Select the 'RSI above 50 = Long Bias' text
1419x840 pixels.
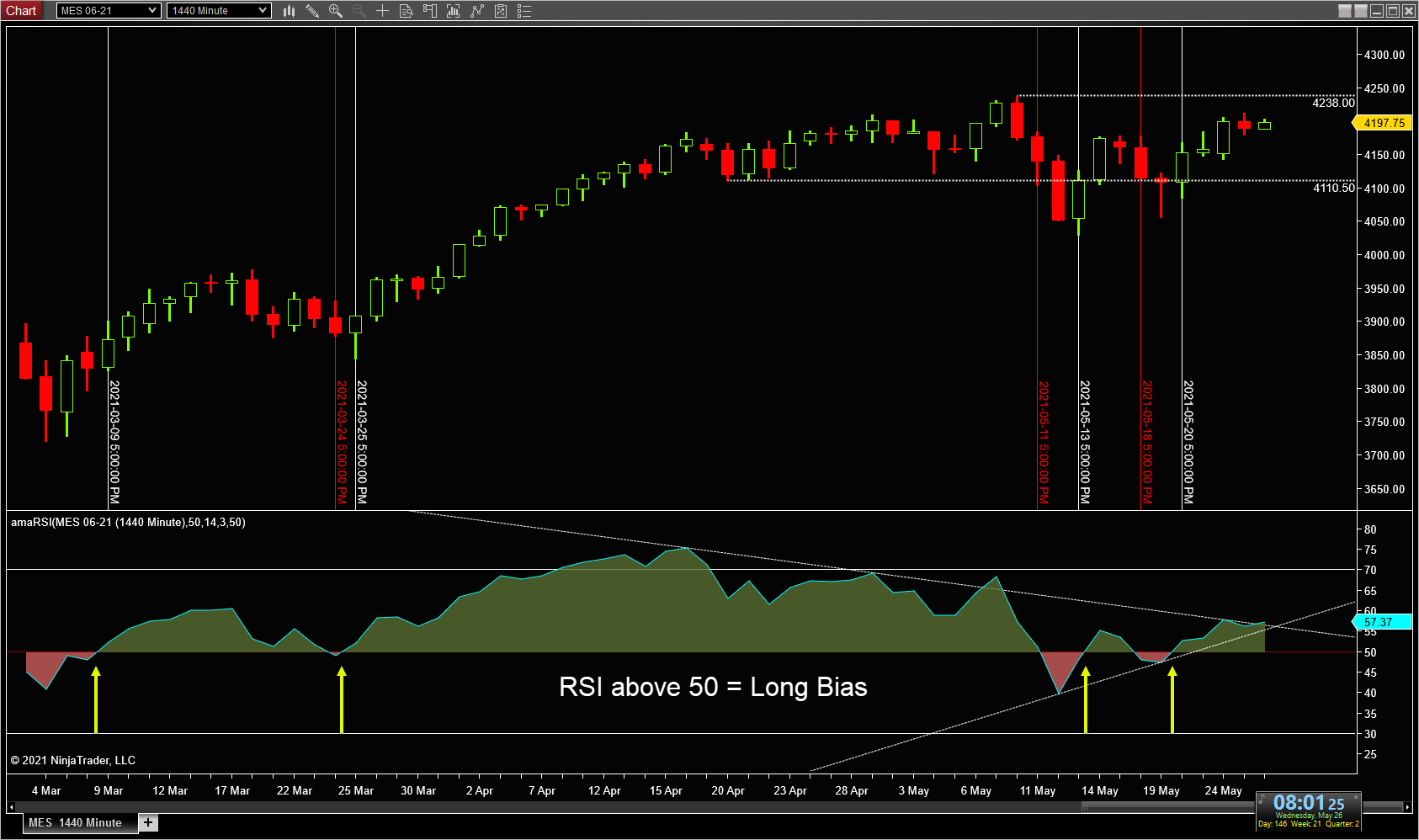point(713,687)
